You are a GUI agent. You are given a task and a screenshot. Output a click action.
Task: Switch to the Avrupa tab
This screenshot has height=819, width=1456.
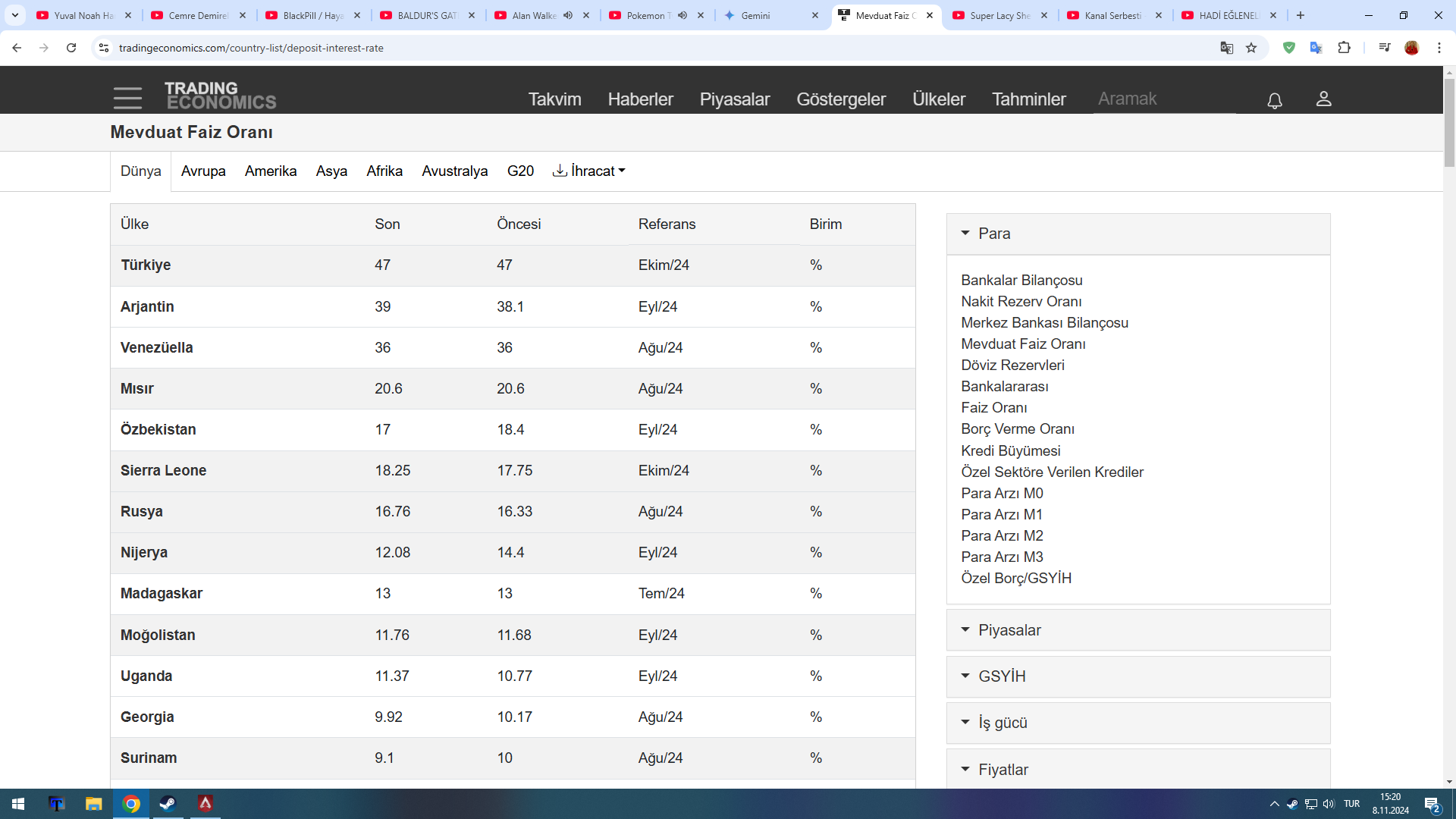(203, 171)
